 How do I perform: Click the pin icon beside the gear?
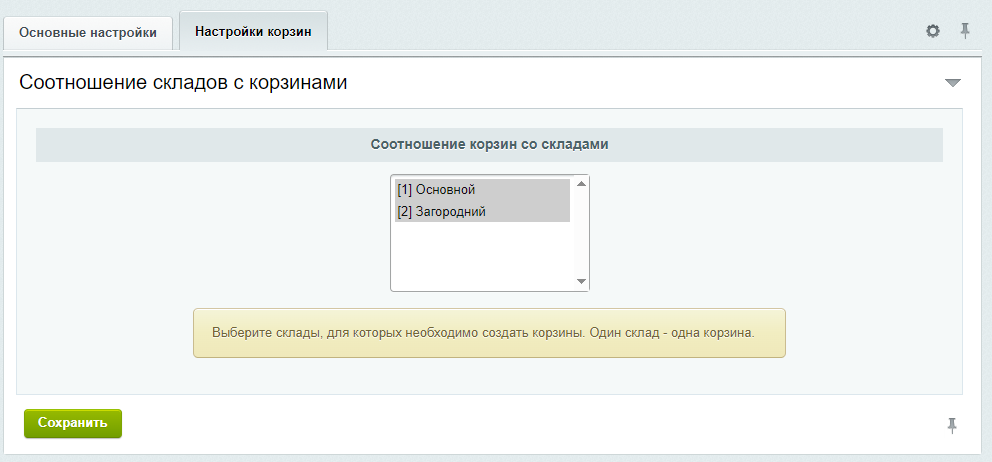tap(965, 30)
